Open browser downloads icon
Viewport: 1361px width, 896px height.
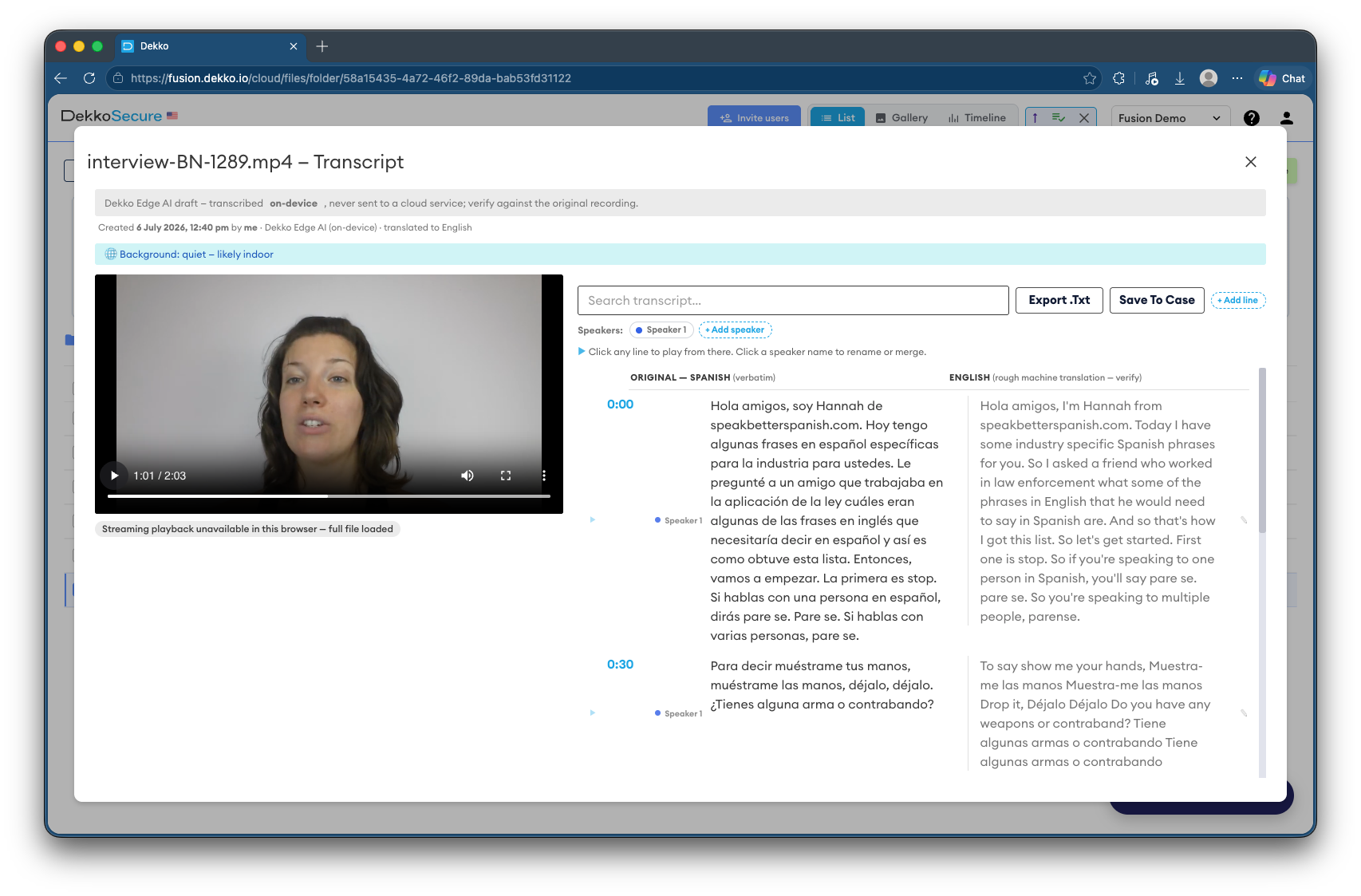1180,78
